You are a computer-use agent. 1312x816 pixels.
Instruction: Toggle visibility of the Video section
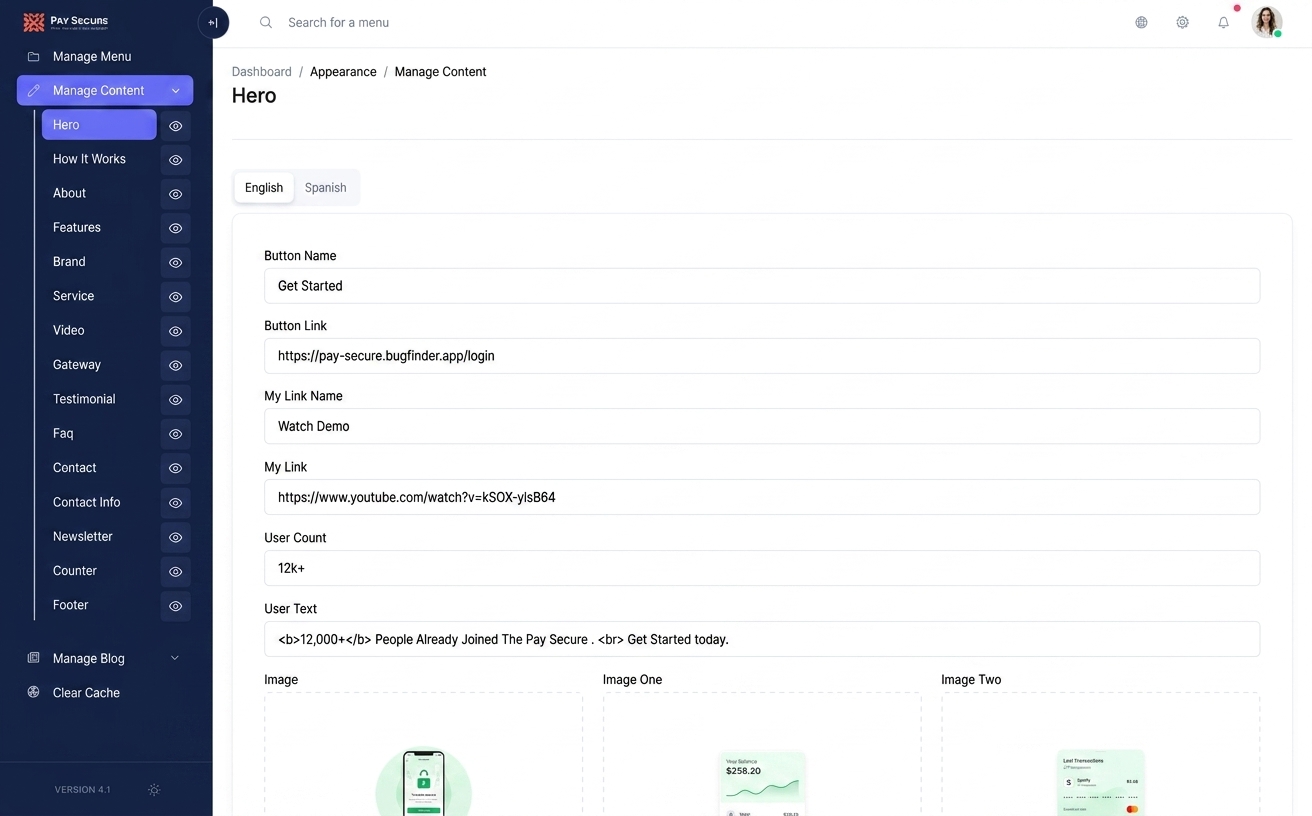point(175,331)
